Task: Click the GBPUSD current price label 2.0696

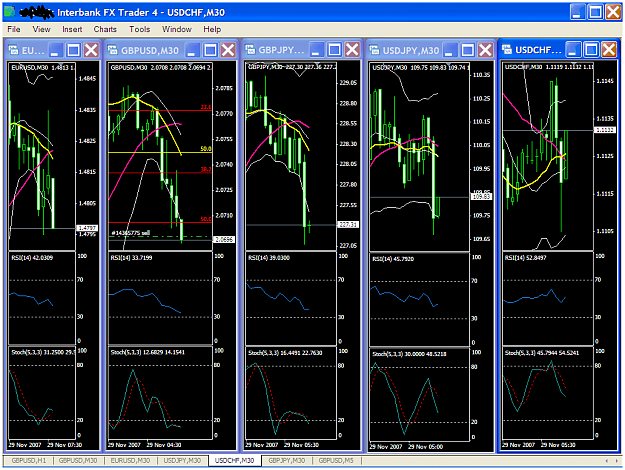Action: pos(224,239)
